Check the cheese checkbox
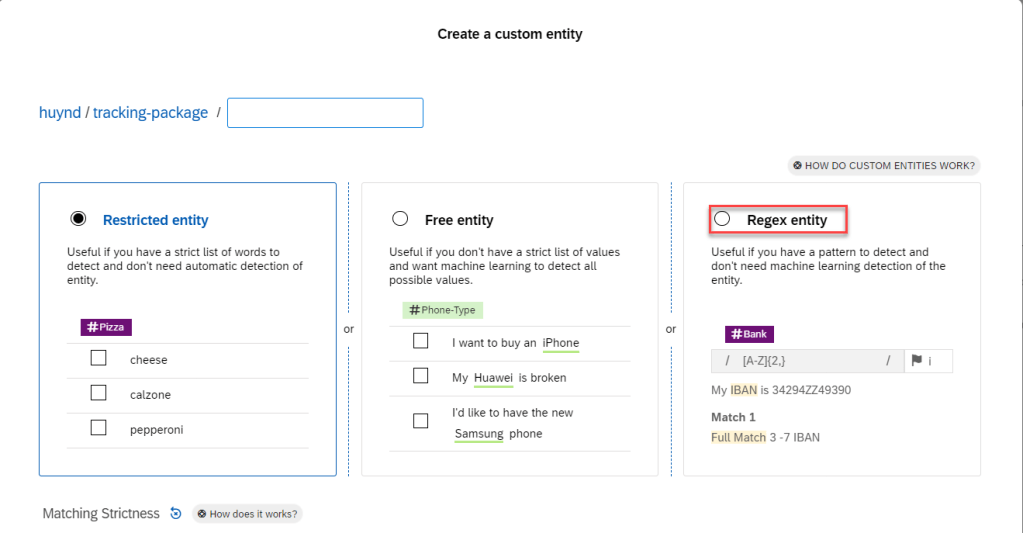Viewport: 1023px width, 533px height. (98, 358)
